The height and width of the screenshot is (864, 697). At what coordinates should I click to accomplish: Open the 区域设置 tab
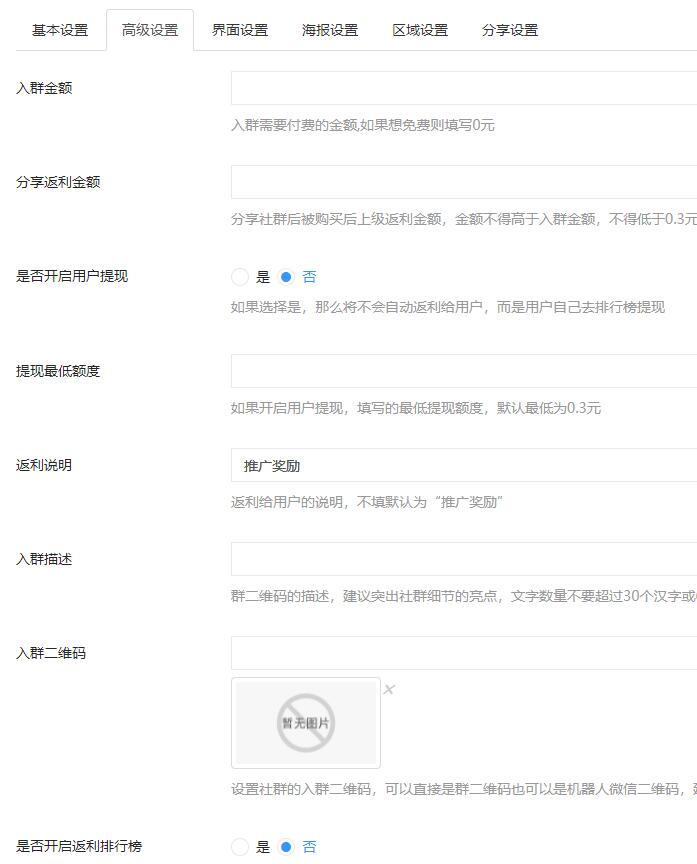pyautogui.click(x=420, y=30)
